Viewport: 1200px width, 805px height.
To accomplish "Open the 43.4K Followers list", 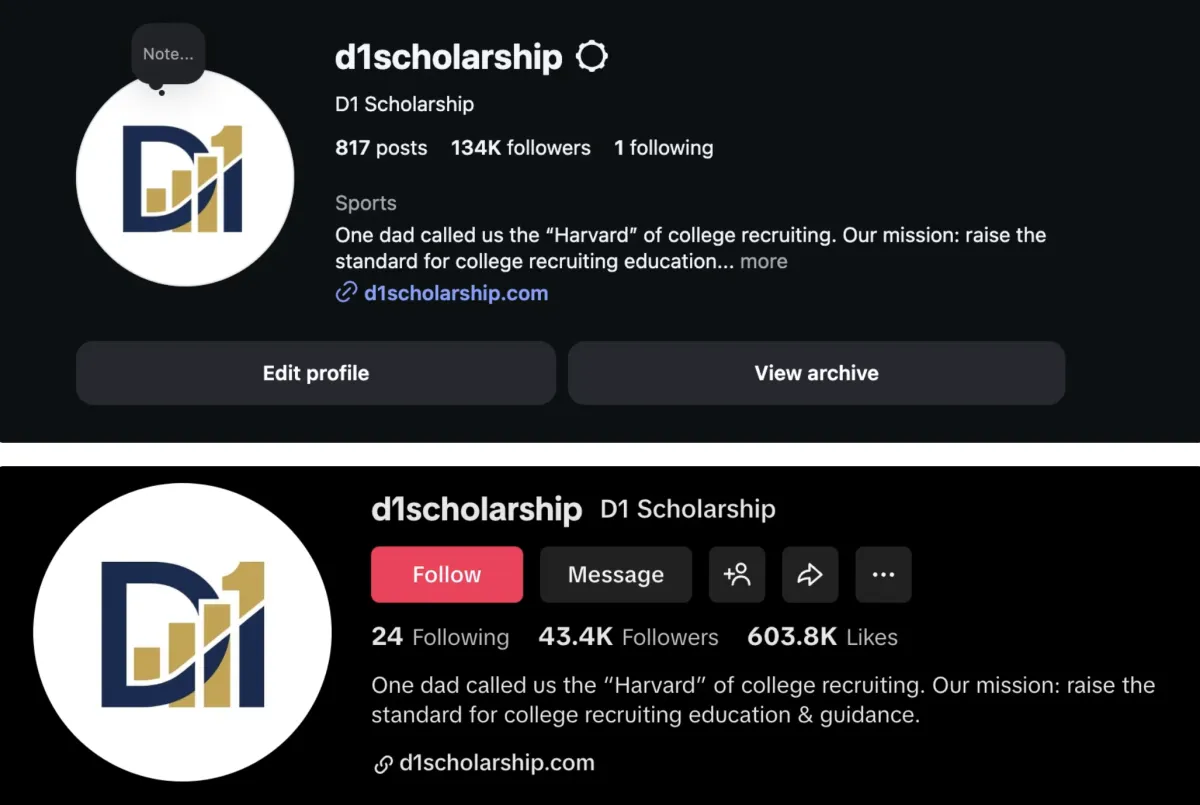I will coord(628,637).
